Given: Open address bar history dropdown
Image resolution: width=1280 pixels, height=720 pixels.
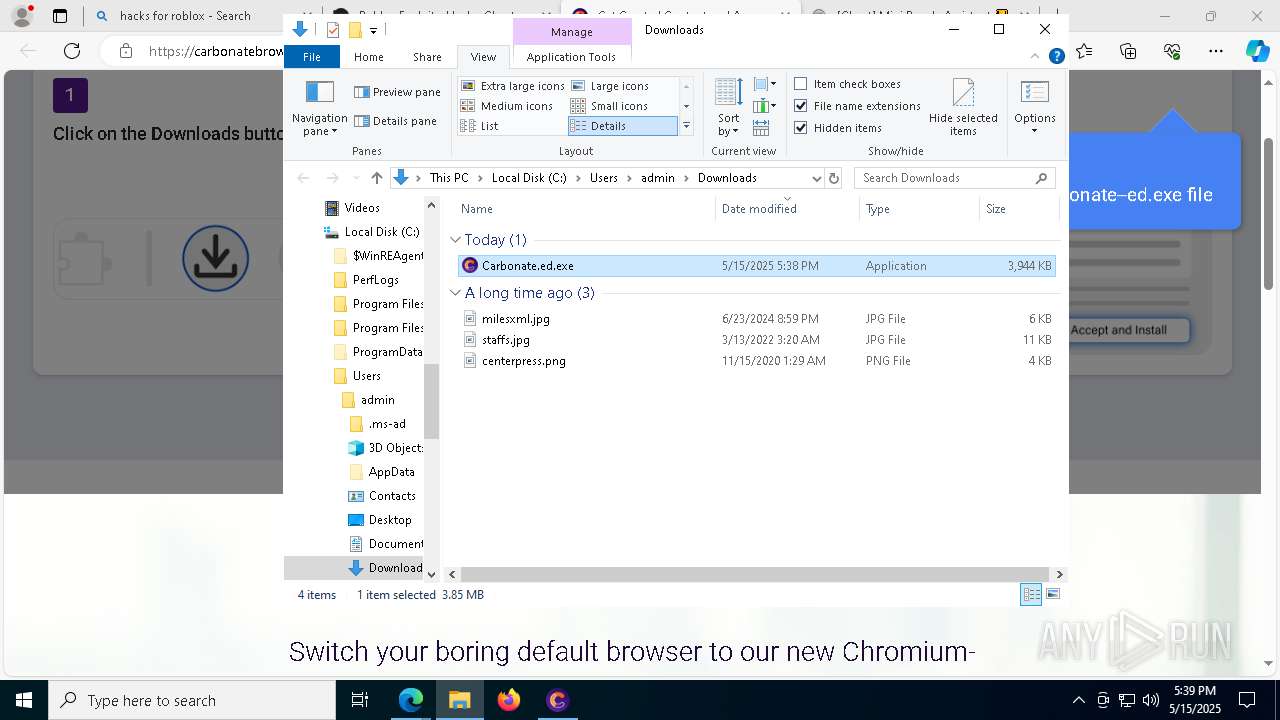Looking at the screenshot, I should click(816, 178).
